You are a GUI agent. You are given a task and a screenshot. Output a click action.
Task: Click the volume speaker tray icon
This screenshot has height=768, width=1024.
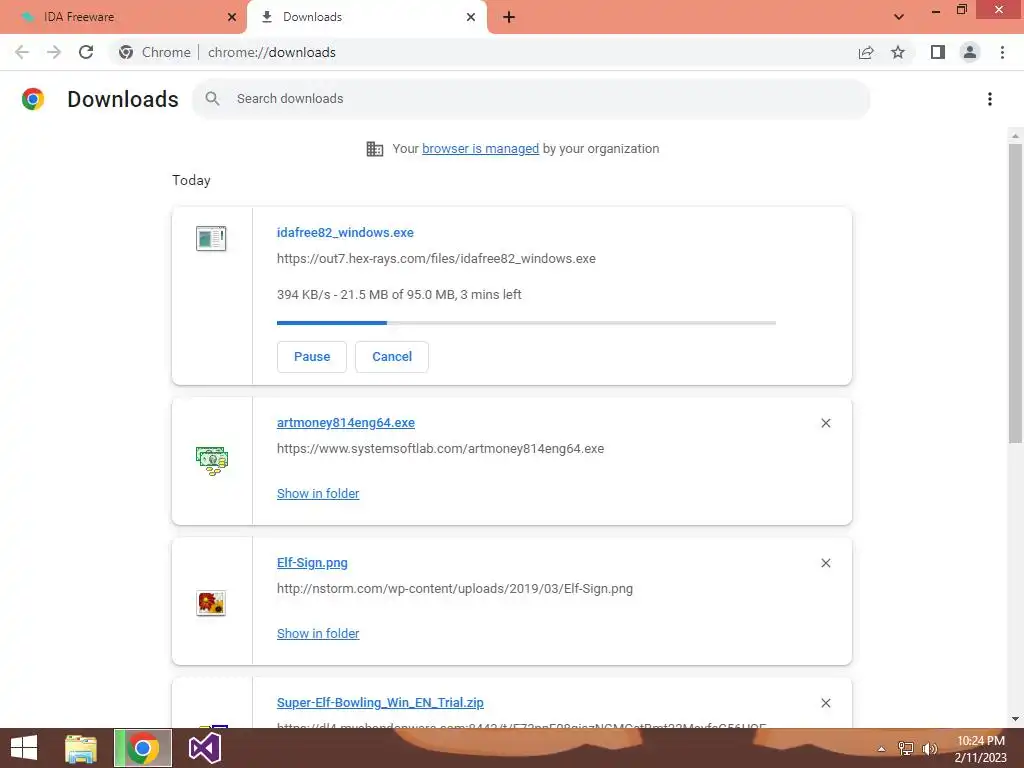930,749
